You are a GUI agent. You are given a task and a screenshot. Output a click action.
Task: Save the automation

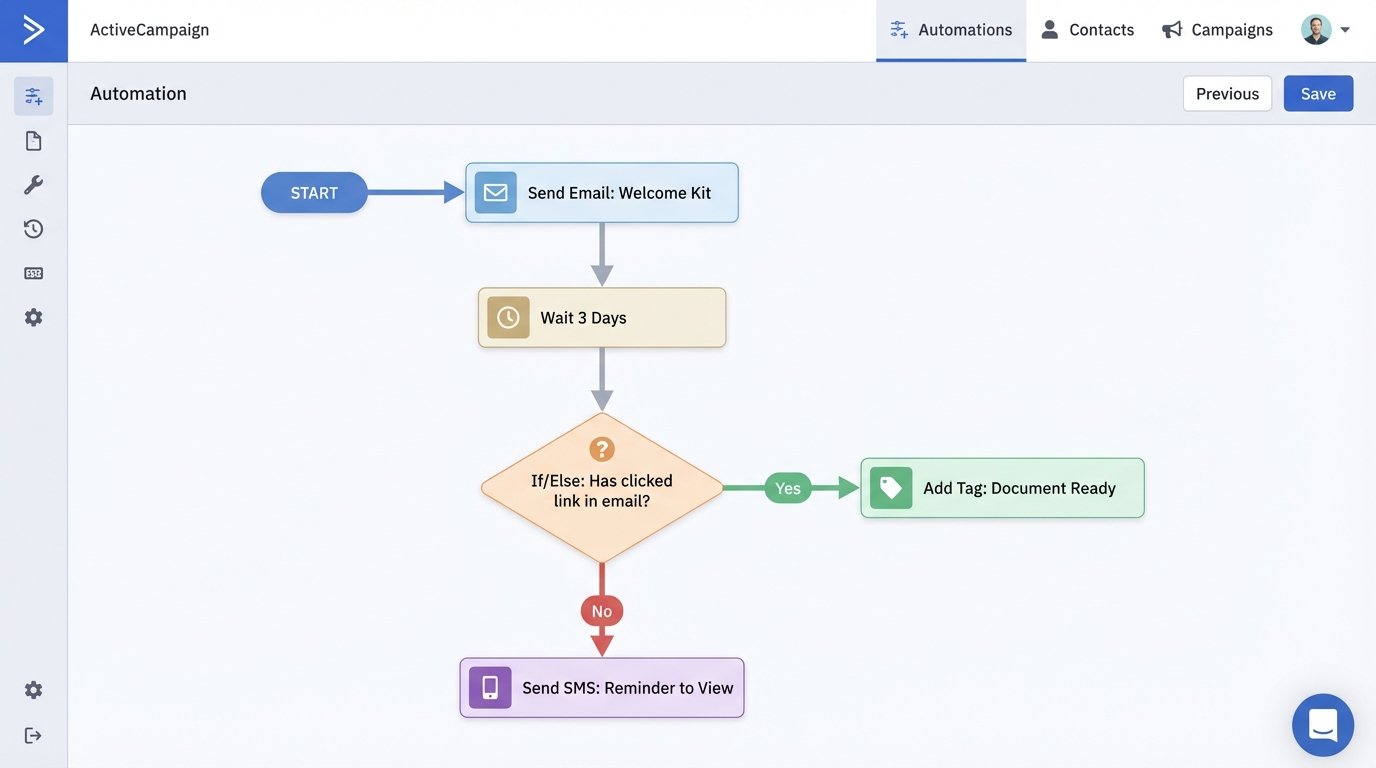tap(1318, 93)
